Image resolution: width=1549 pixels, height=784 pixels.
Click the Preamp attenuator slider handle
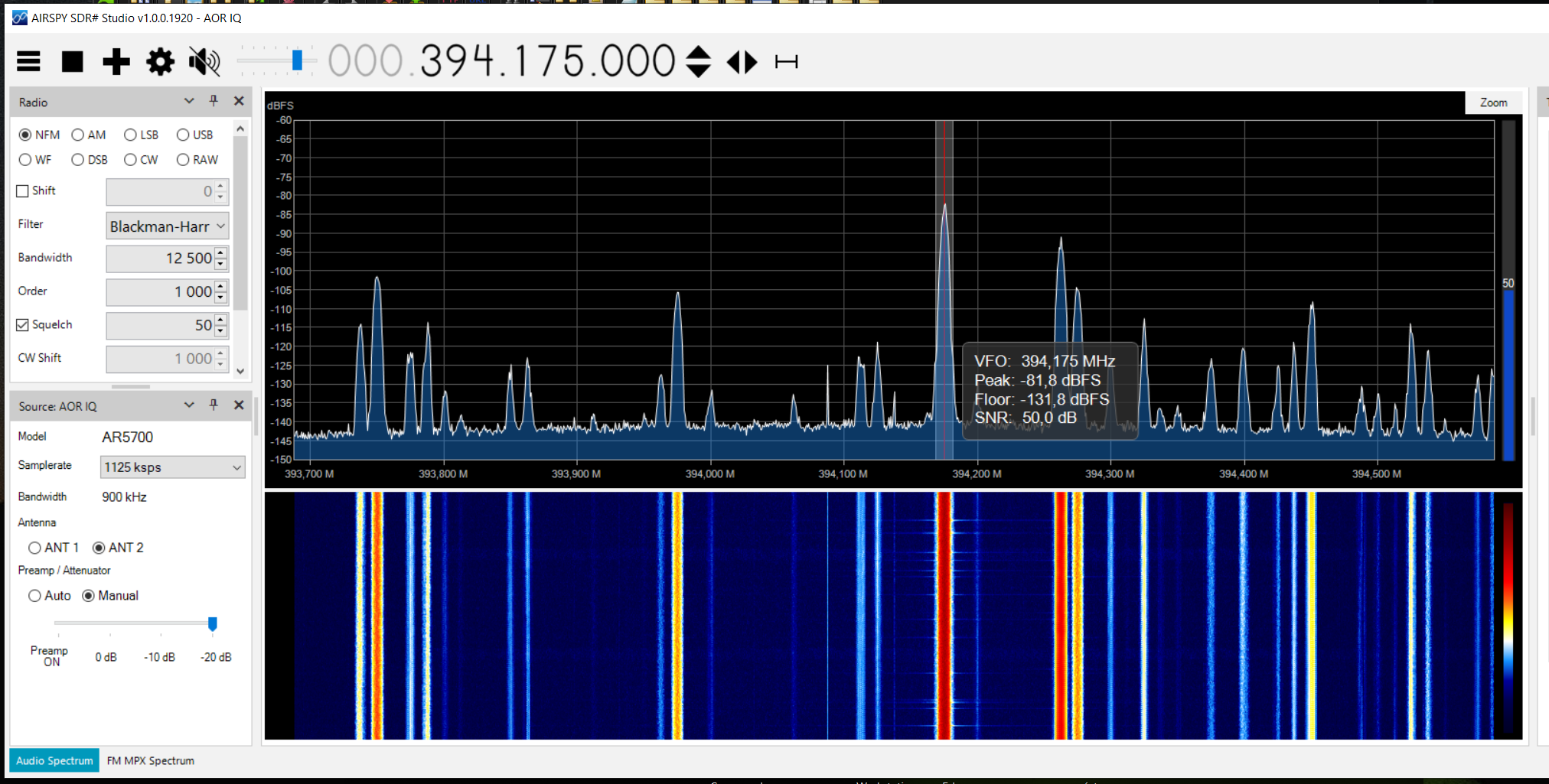[213, 624]
